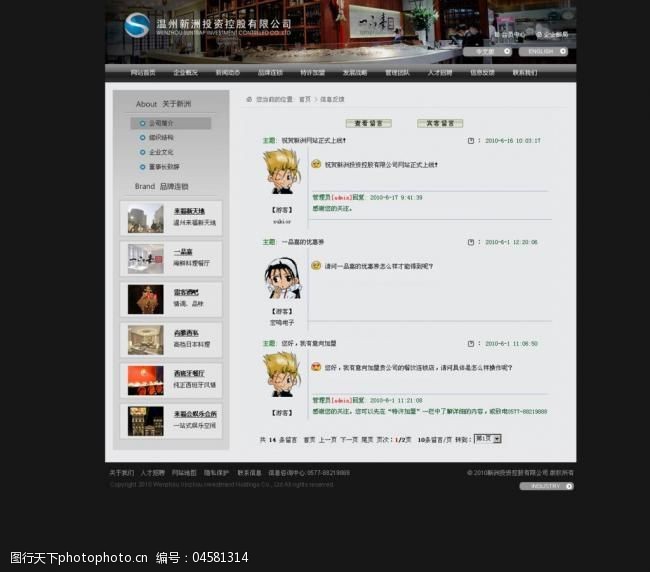The width and height of the screenshot is (650, 572).
Task: Go to 尾页 last page
Action: [367, 440]
